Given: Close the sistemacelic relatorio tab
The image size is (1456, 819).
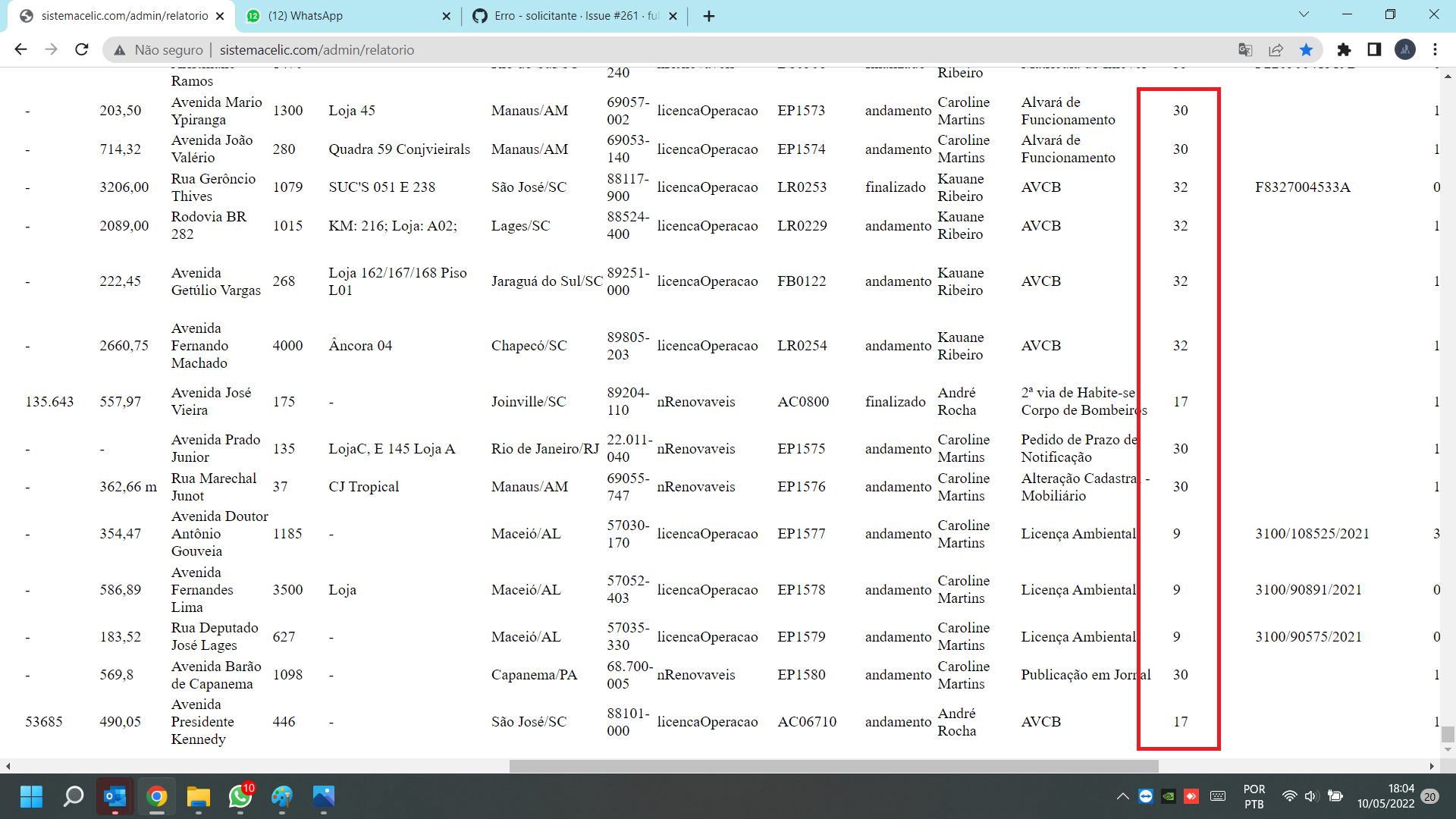Looking at the screenshot, I should point(220,16).
